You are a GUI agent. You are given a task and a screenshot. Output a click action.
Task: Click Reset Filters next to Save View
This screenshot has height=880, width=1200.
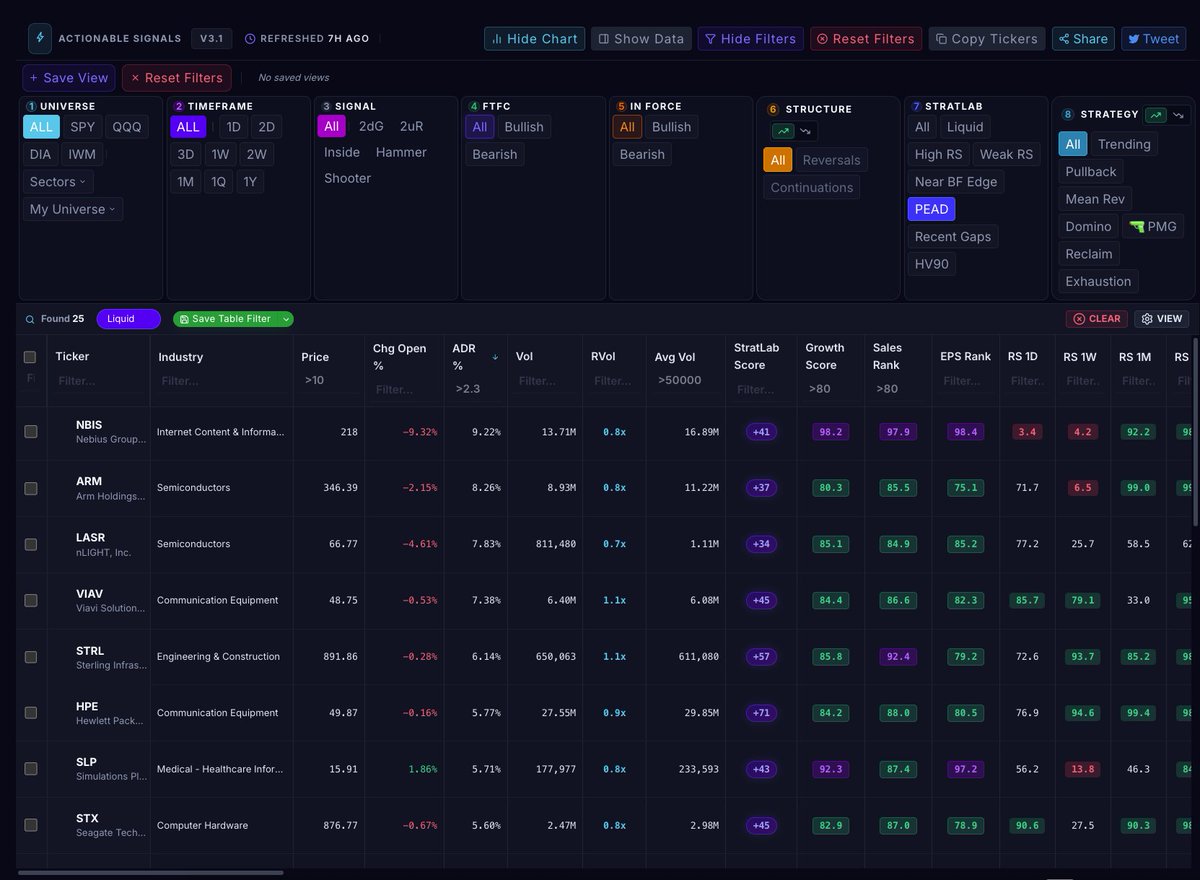(177, 78)
